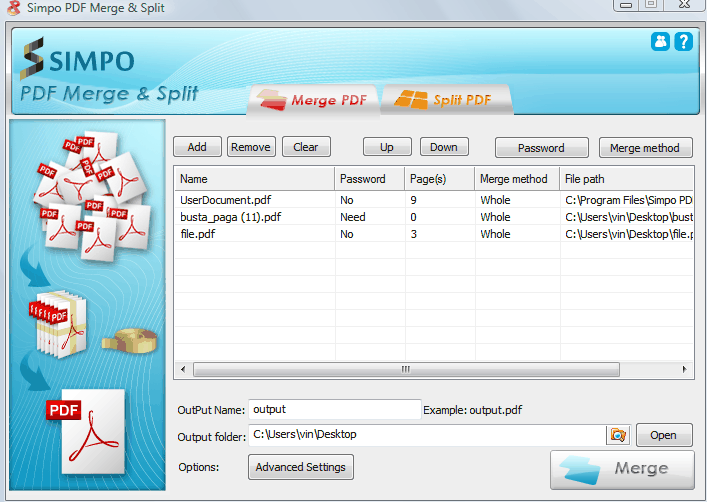Viewport: 707px width, 502px height.
Task: Browse for output folder icon
Action: click(x=618, y=435)
